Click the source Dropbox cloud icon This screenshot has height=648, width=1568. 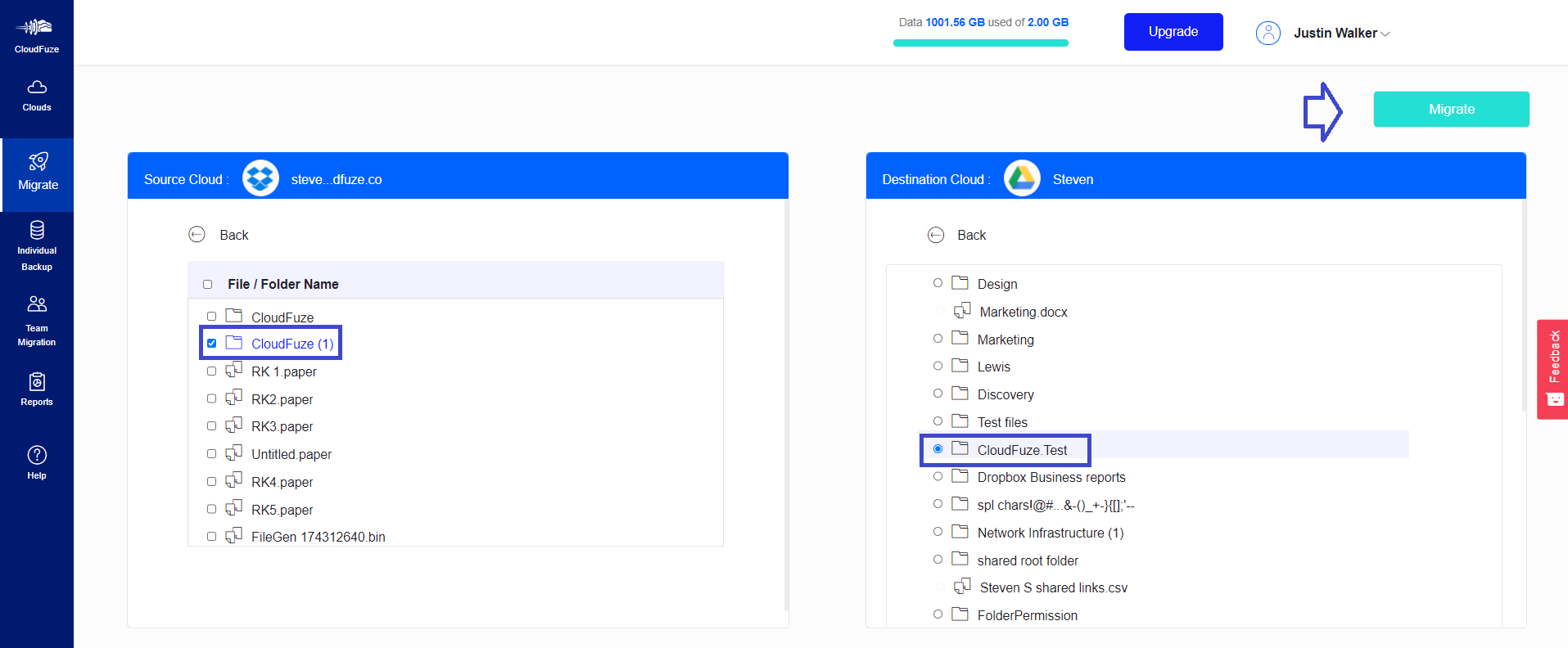click(x=260, y=178)
